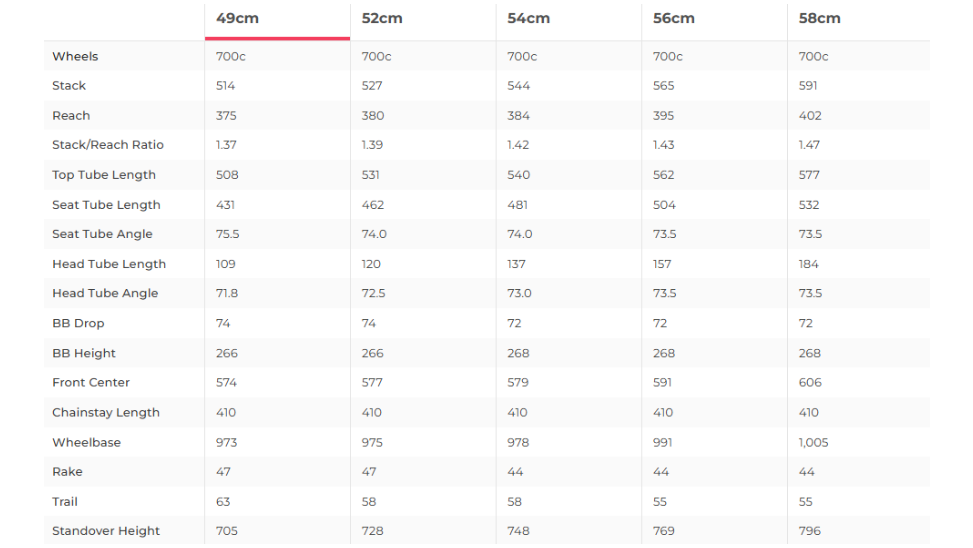Click the Stack/Reach Ratio row label
This screenshot has height=548, width=973.
click(108, 145)
